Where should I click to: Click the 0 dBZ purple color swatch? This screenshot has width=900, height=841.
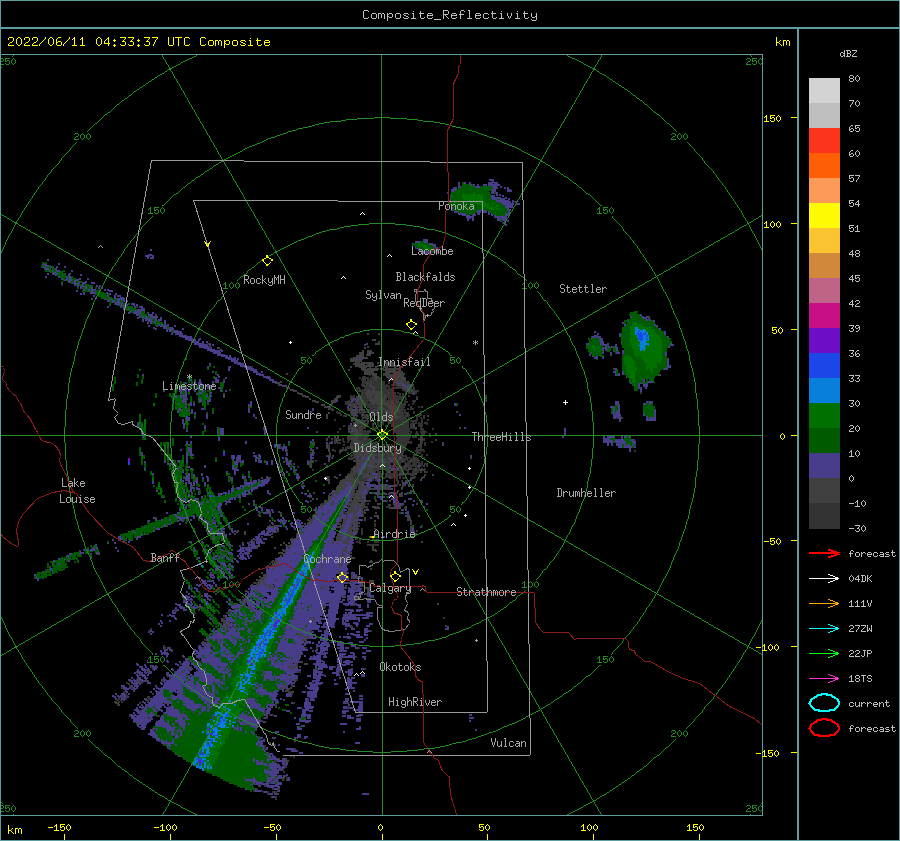tap(824, 466)
